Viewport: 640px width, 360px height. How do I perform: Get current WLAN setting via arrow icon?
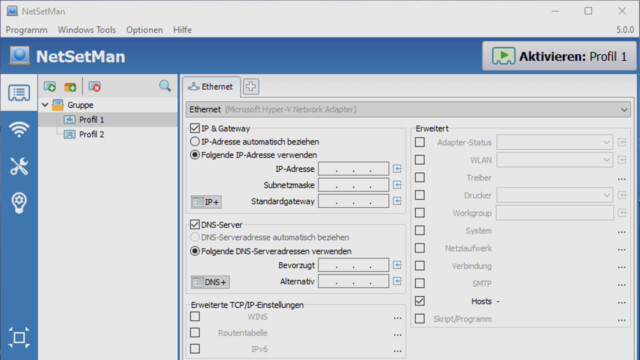point(622,160)
